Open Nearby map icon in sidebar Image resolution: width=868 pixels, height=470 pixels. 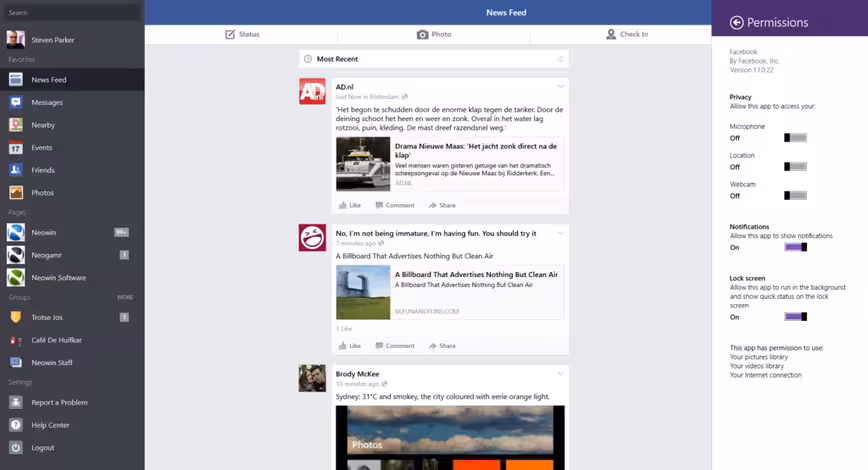point(16,125)
